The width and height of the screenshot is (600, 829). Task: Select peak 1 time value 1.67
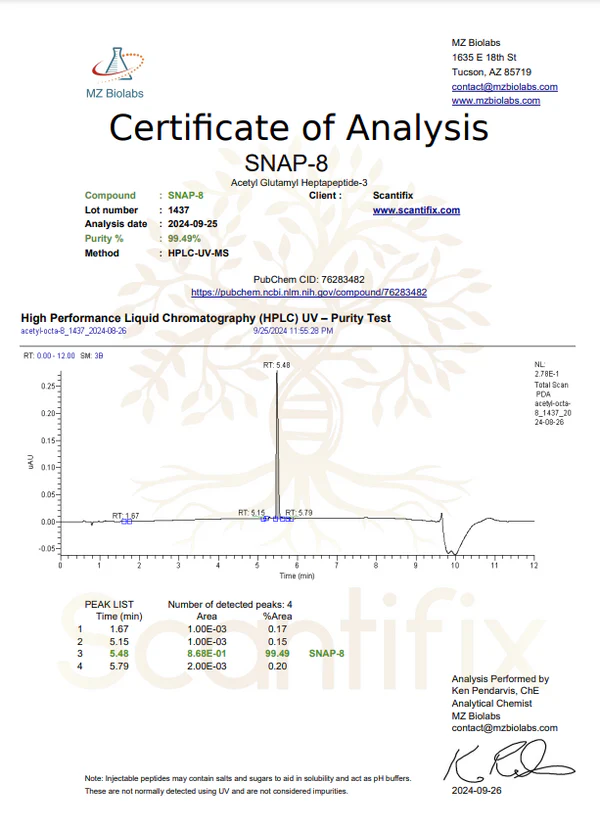point(119,629)
